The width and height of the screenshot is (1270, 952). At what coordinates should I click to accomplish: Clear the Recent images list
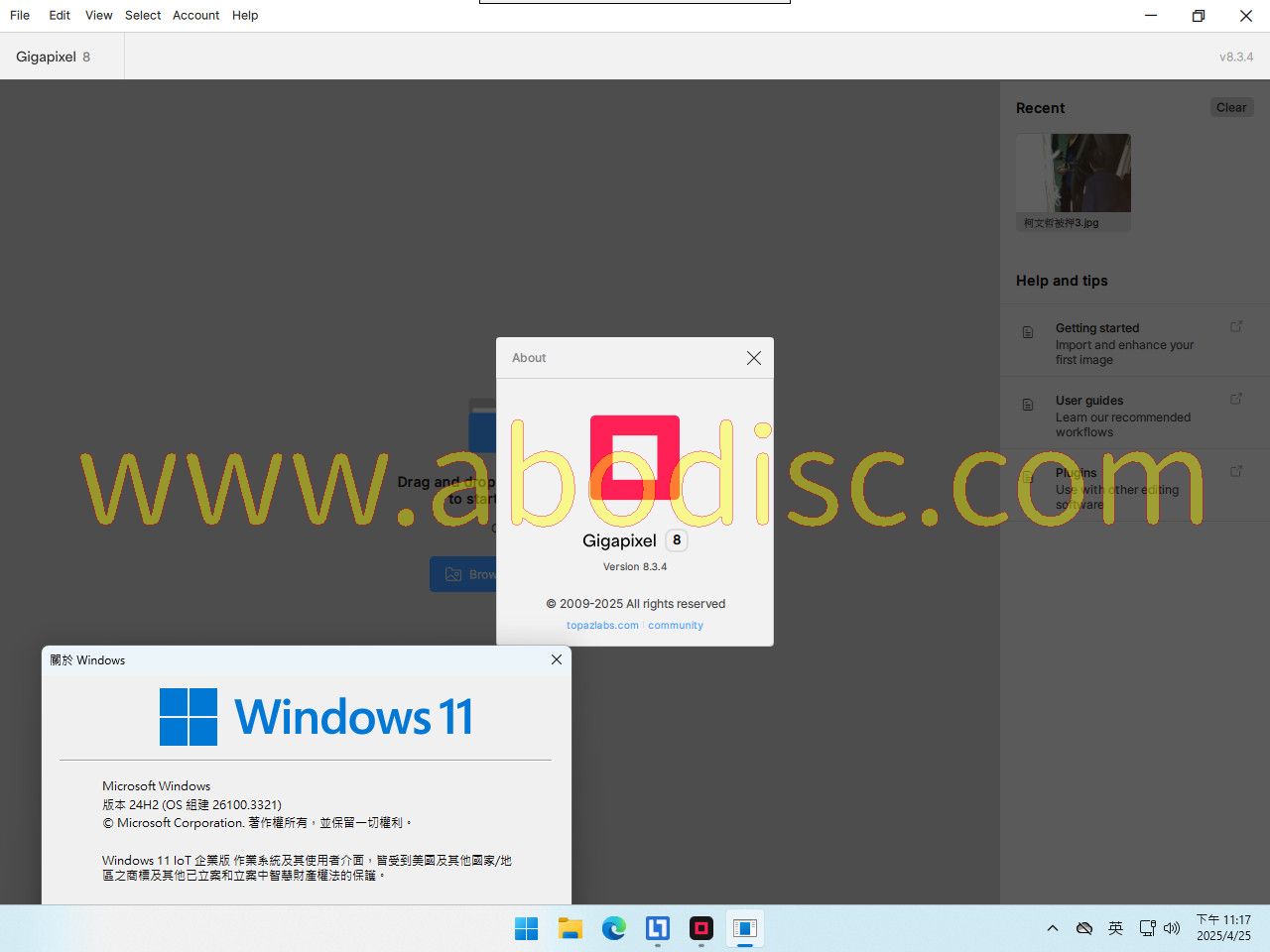tap(1231, 107)
